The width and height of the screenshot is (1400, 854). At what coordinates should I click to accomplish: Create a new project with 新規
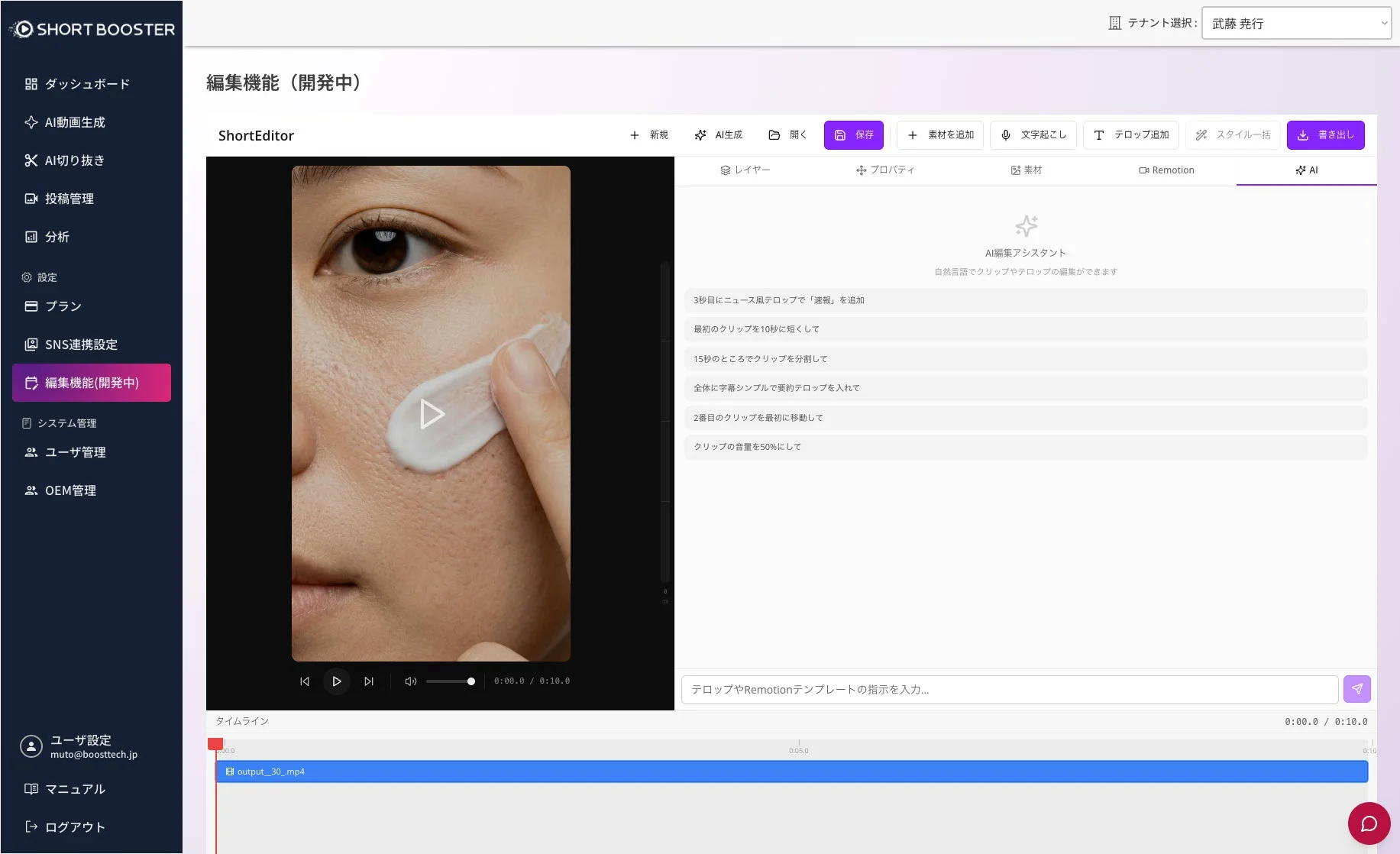point(648,134)
